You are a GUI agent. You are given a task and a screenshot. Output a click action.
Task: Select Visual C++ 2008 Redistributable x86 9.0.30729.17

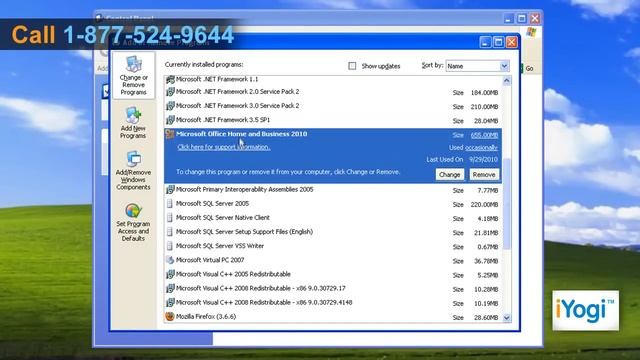pos(260,289)
